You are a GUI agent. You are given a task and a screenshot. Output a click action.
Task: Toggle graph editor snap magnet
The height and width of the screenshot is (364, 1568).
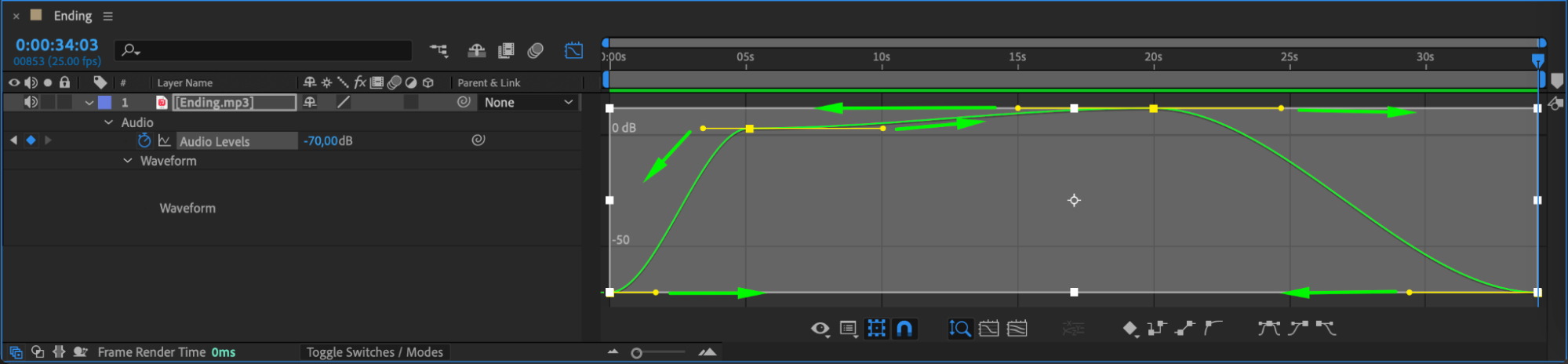(904, 329)
